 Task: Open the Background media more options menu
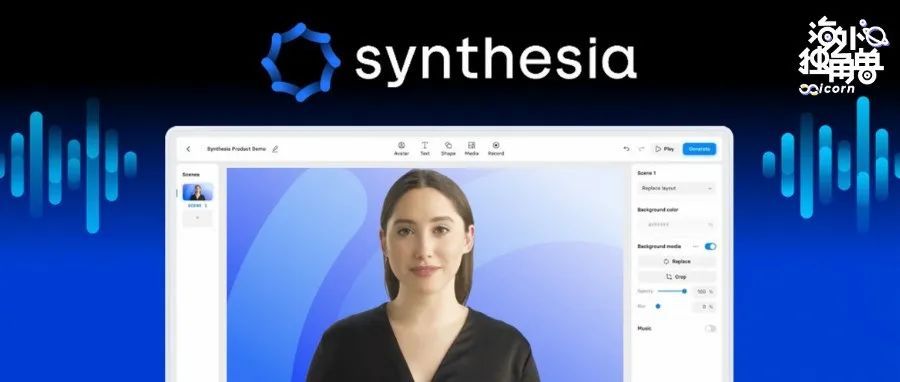pos(696,247)
